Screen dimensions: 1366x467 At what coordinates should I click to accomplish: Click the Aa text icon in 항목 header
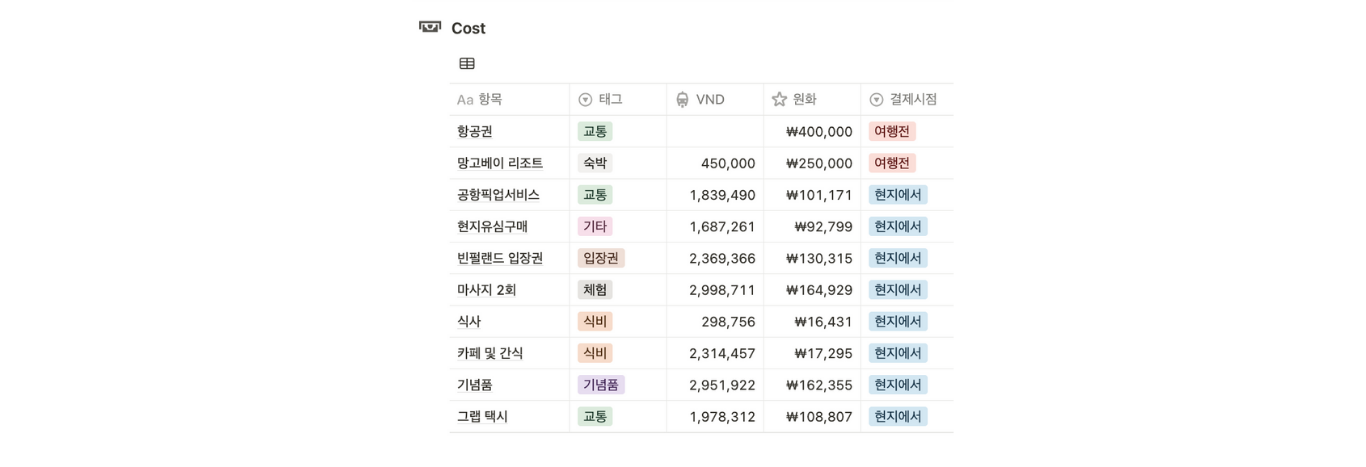(x=465, y=100)
